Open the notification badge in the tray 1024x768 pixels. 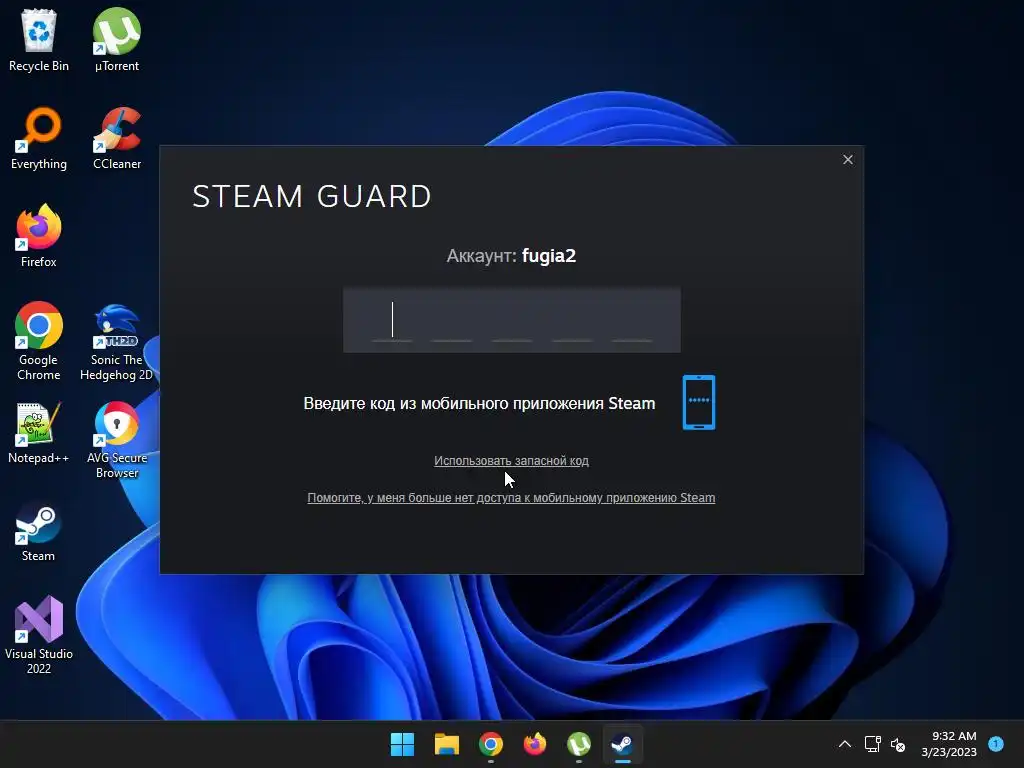coord(996,744)
